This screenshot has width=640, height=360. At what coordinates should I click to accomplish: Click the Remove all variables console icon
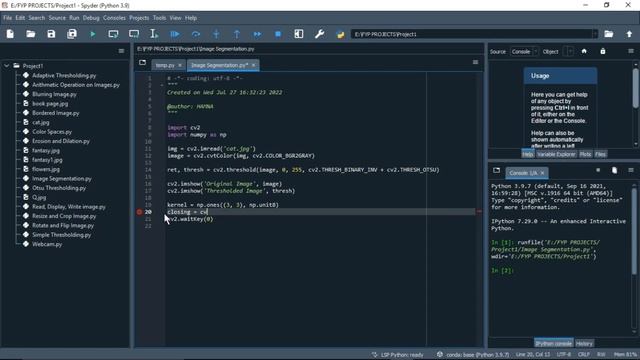(x=614, y=171)
